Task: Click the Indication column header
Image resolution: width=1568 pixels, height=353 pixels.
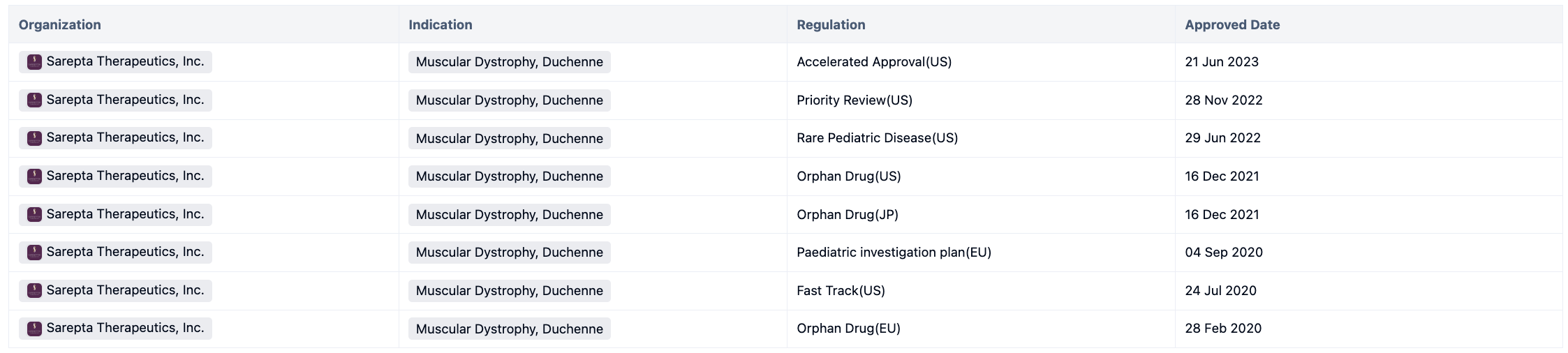Action: [440, 25]
